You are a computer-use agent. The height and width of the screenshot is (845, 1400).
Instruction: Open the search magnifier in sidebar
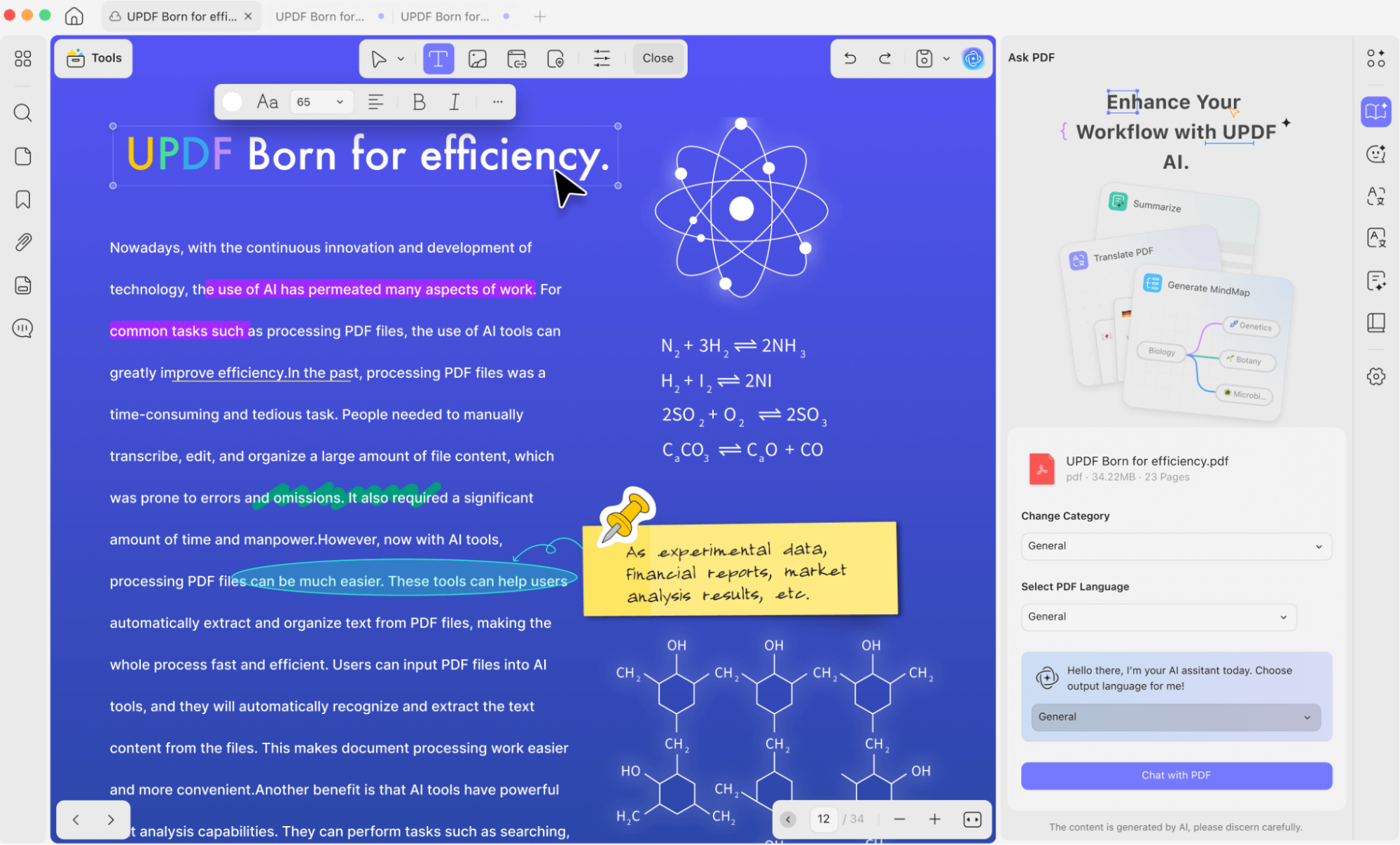coord(23,113)
